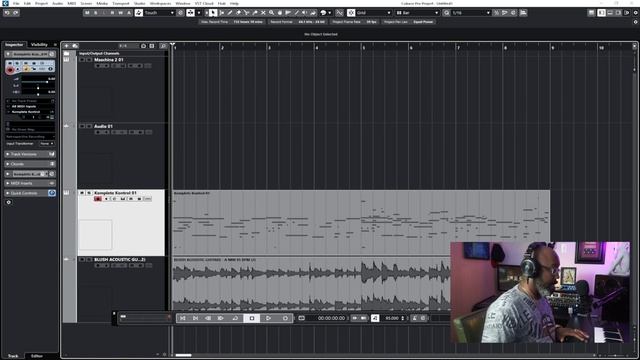Viewport: 640px width, 360px height.
Task: Open the MIDI menu
Action: click(71, 3)
